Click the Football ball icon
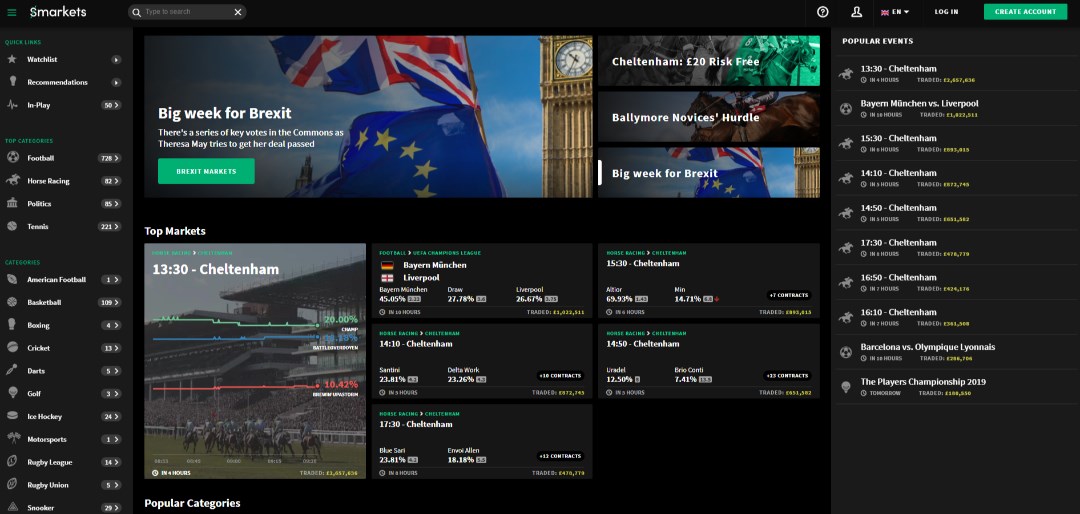Image resolution: width=1080 pixels, height=514 pixels. pos(12,158)
